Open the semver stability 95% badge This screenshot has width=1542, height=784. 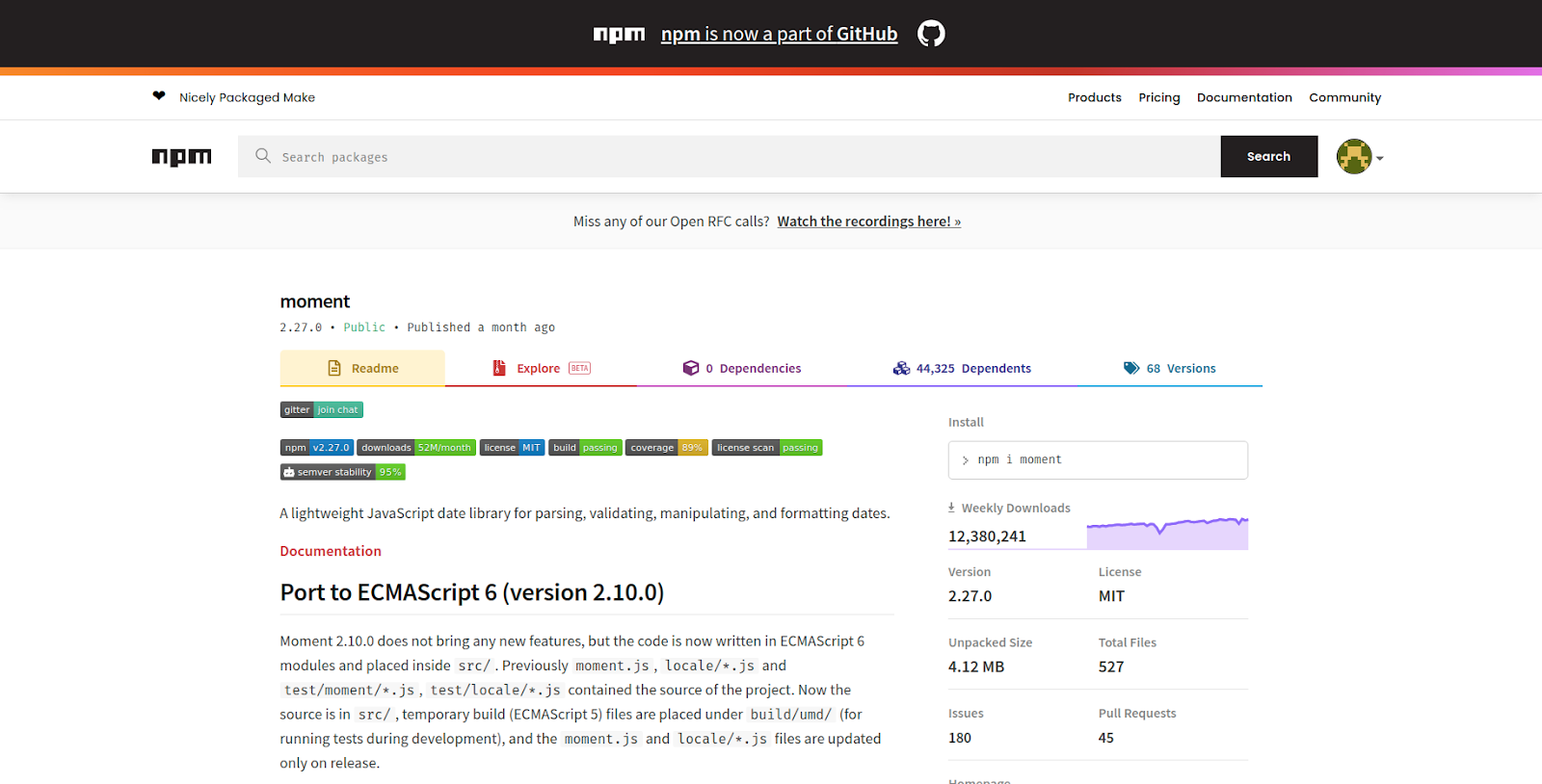click(x=343, y=472)
